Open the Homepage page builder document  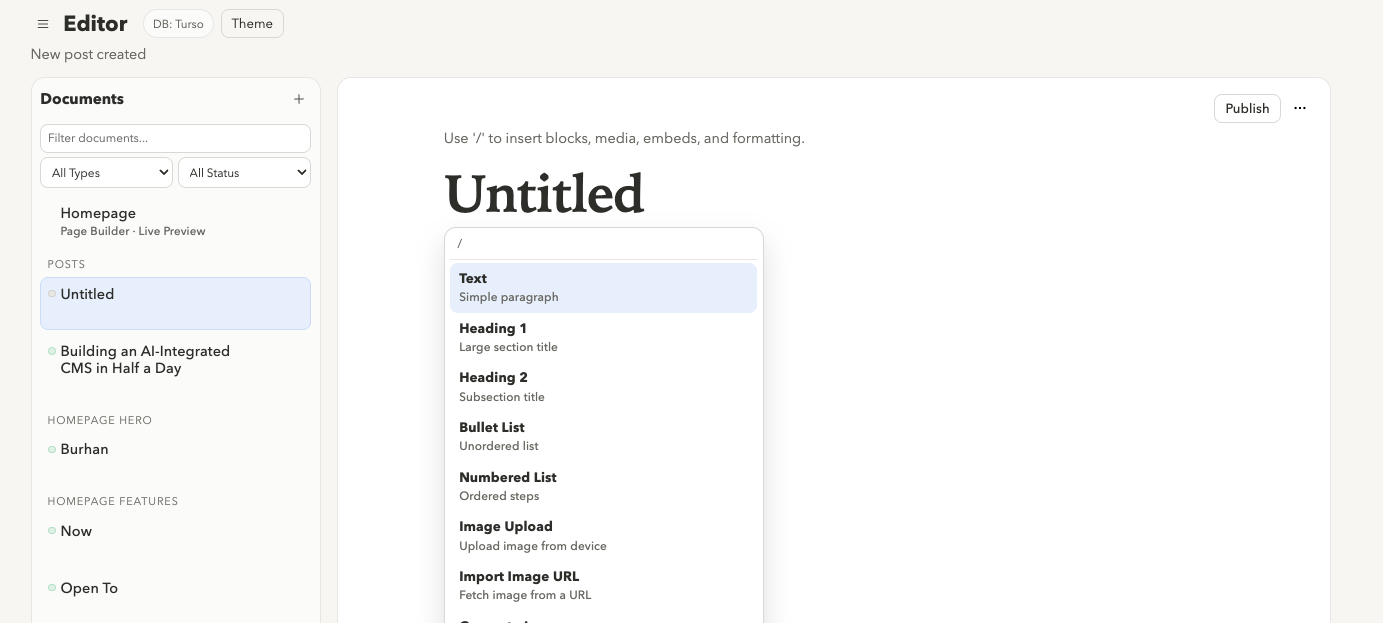point(133,221)
